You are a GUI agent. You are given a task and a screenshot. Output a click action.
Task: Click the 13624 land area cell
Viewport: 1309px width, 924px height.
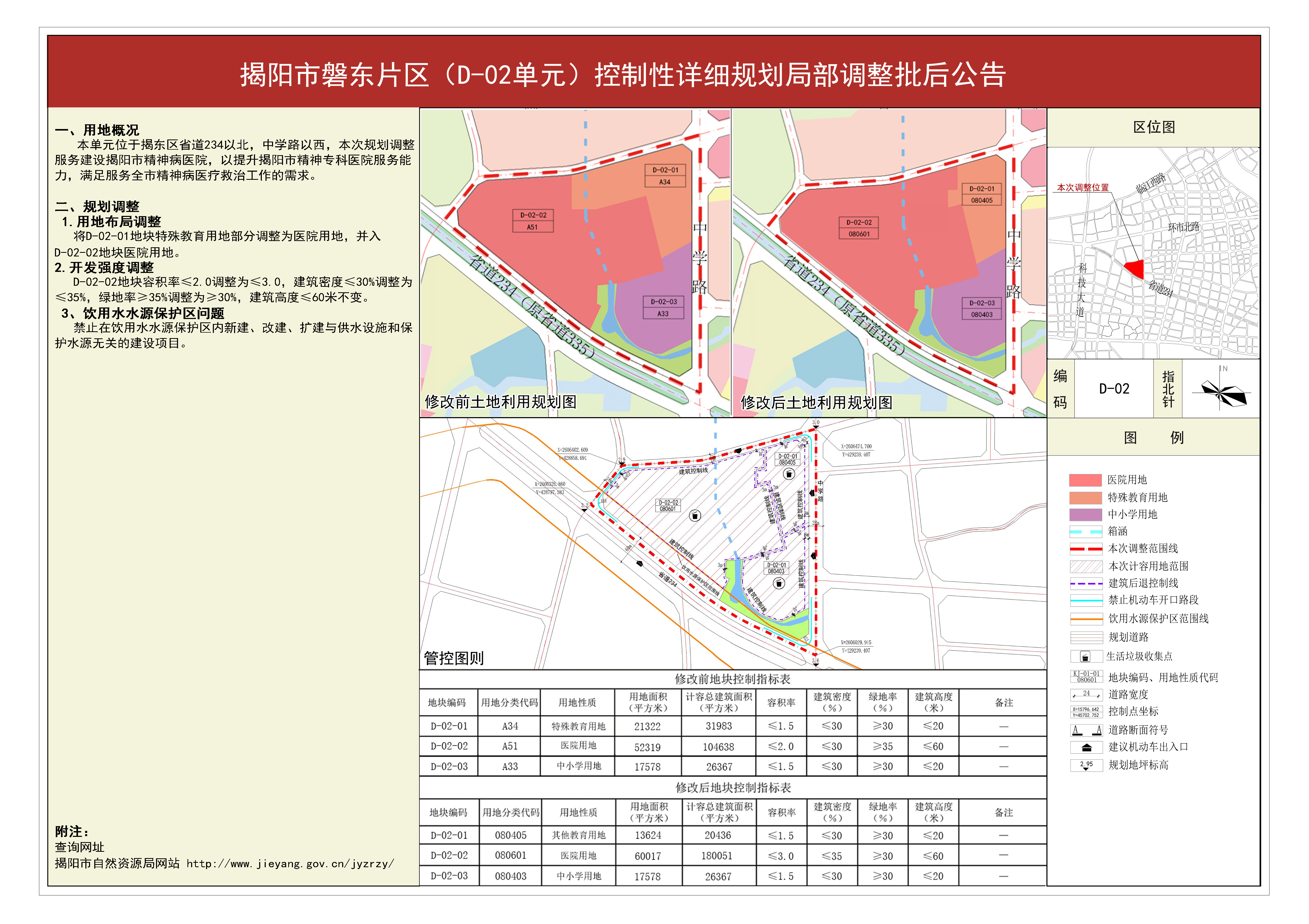[648, 836]
